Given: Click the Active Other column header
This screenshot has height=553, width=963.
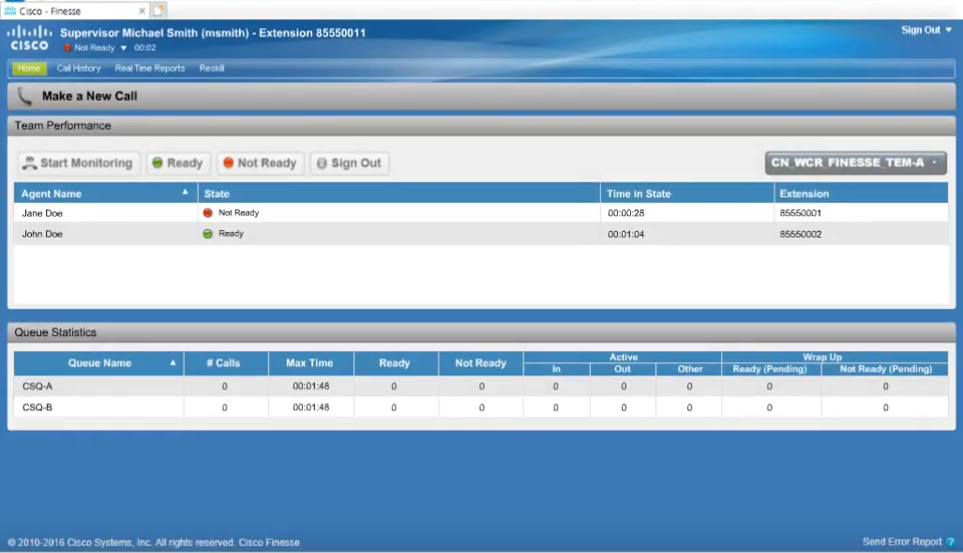Looking at the screenshot, I should 689,369.
